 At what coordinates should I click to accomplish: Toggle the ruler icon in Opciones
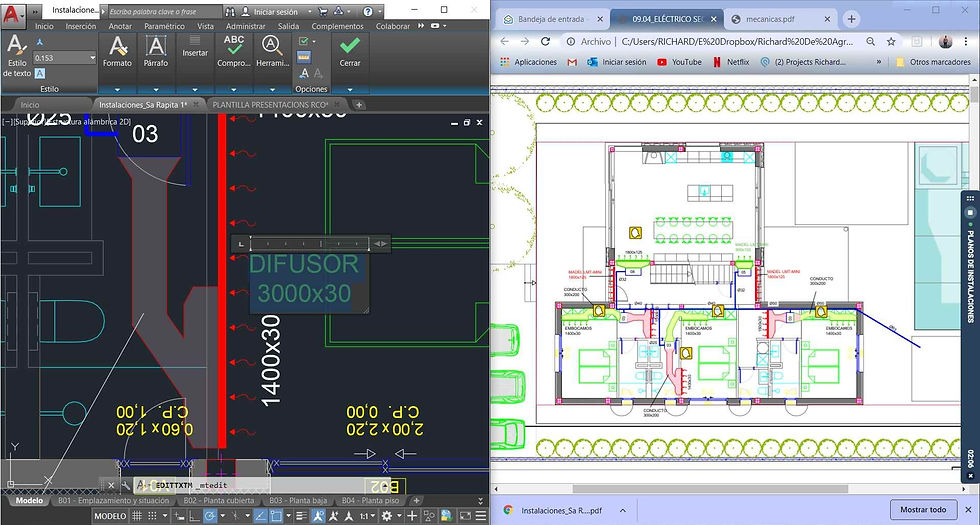pos(304,57)
